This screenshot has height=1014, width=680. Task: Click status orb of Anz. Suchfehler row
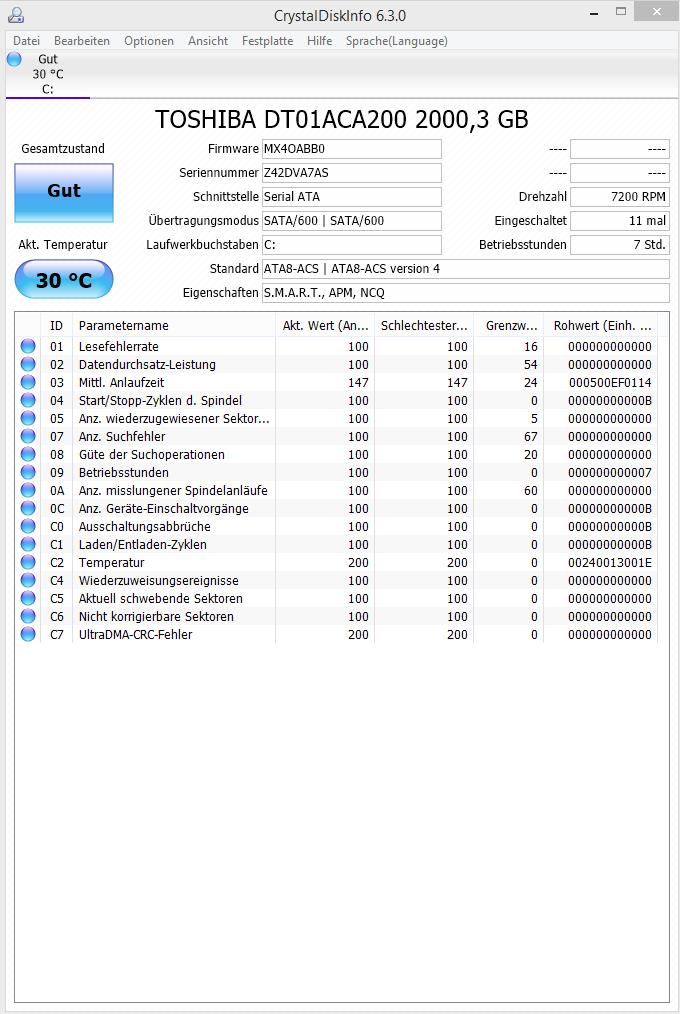(28, 437)
